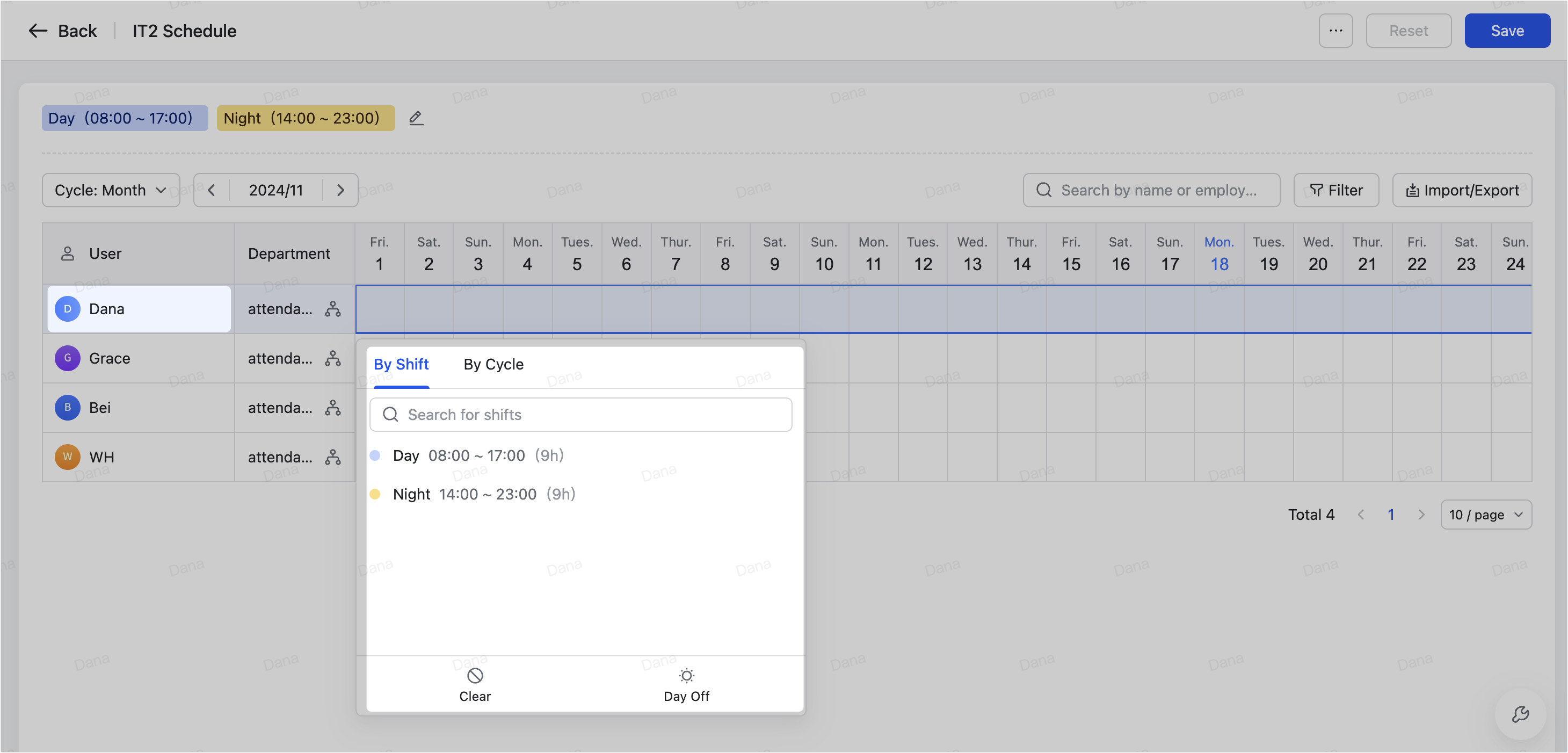Click WH's department org-chart icon

click(x=332, y=457)
